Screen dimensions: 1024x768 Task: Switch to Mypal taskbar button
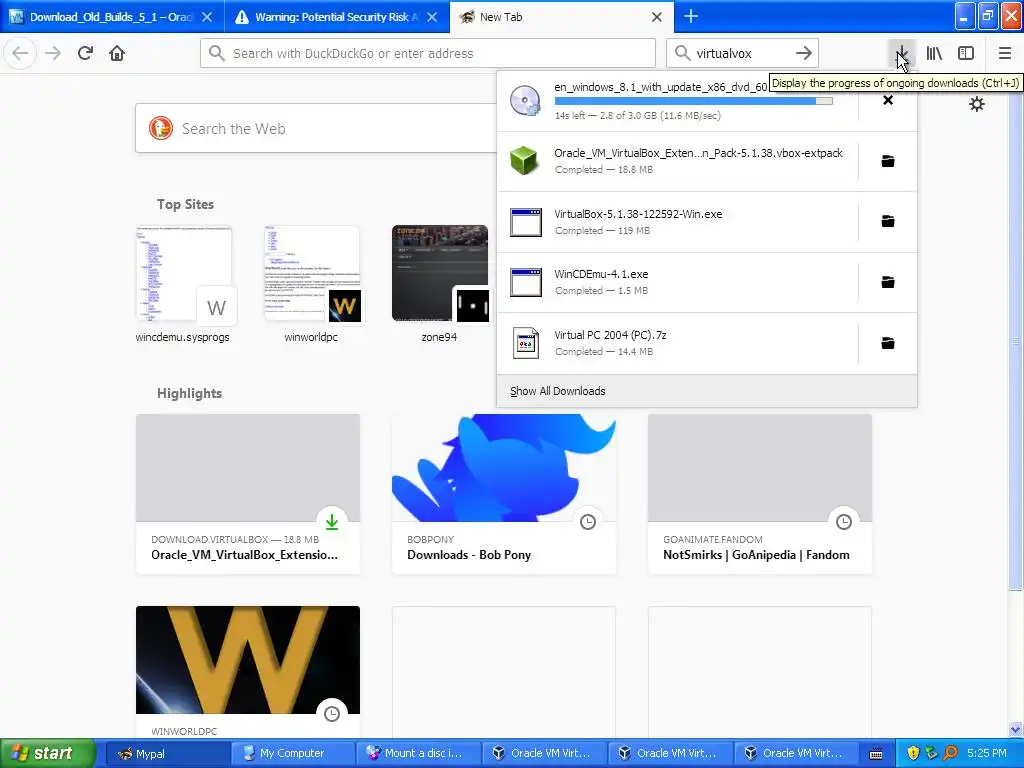[167, 753]
